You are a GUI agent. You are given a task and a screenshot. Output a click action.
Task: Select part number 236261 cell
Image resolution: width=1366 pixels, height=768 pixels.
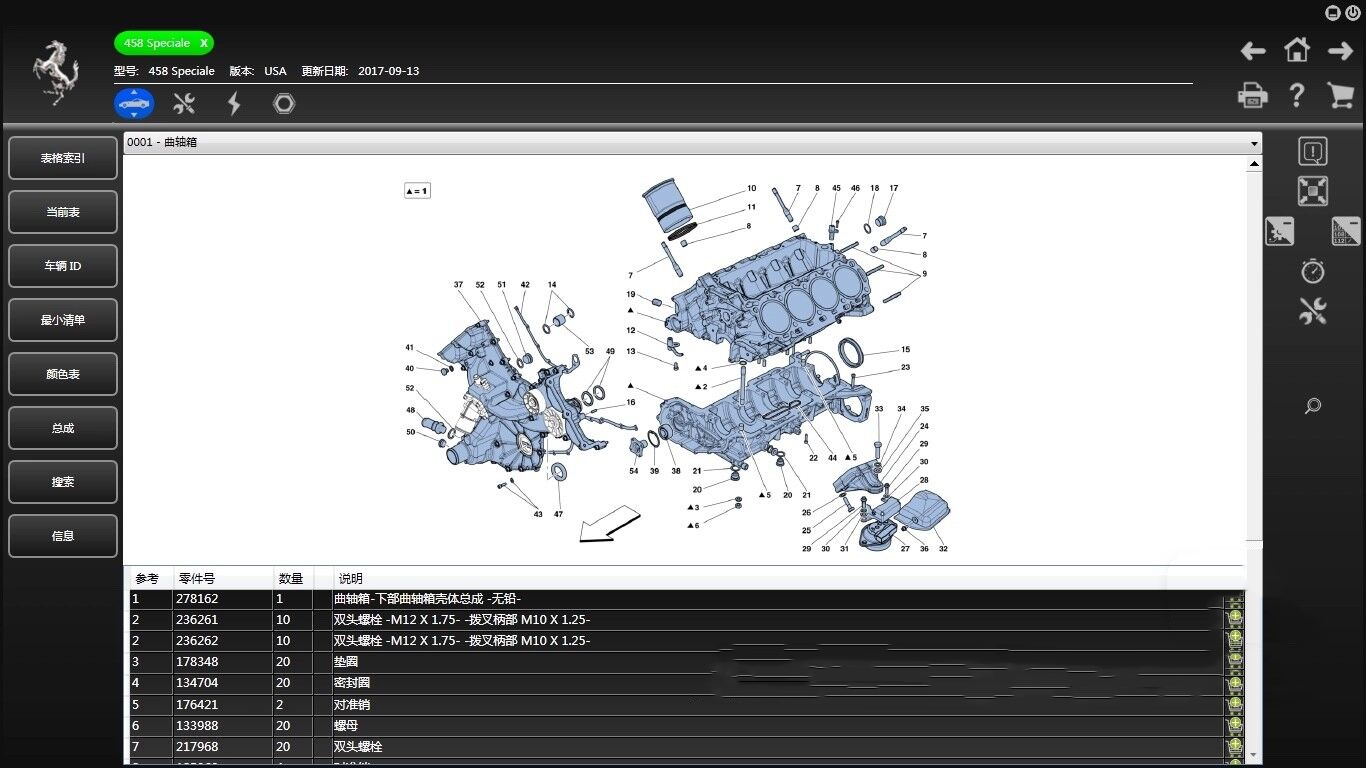pos(223,620)
